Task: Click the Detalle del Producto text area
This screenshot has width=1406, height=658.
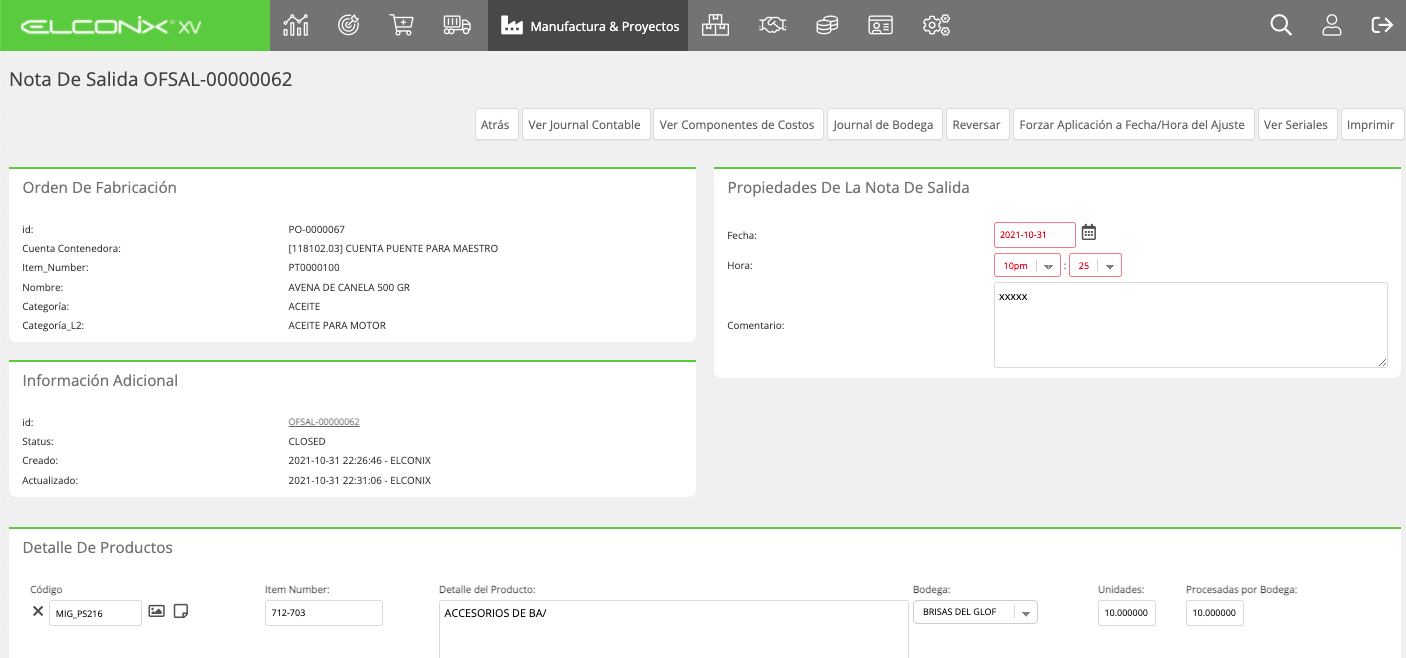Action: [x=673, y=629]
